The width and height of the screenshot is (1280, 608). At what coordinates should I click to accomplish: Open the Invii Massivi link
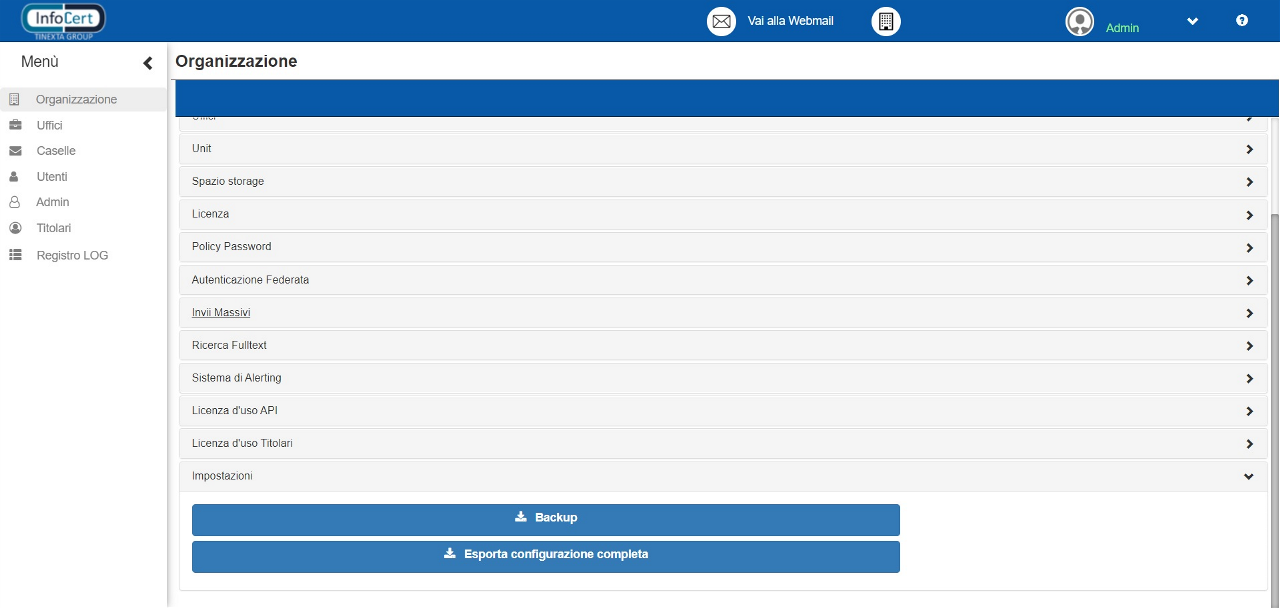[x=221, y=313]
